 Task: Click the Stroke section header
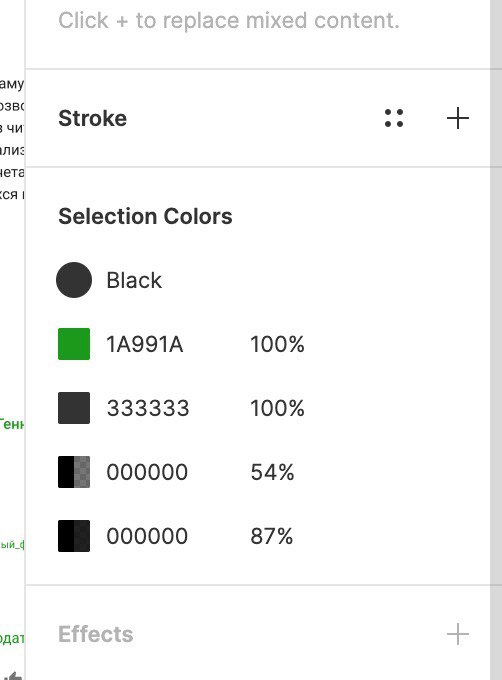coord(92,118)
